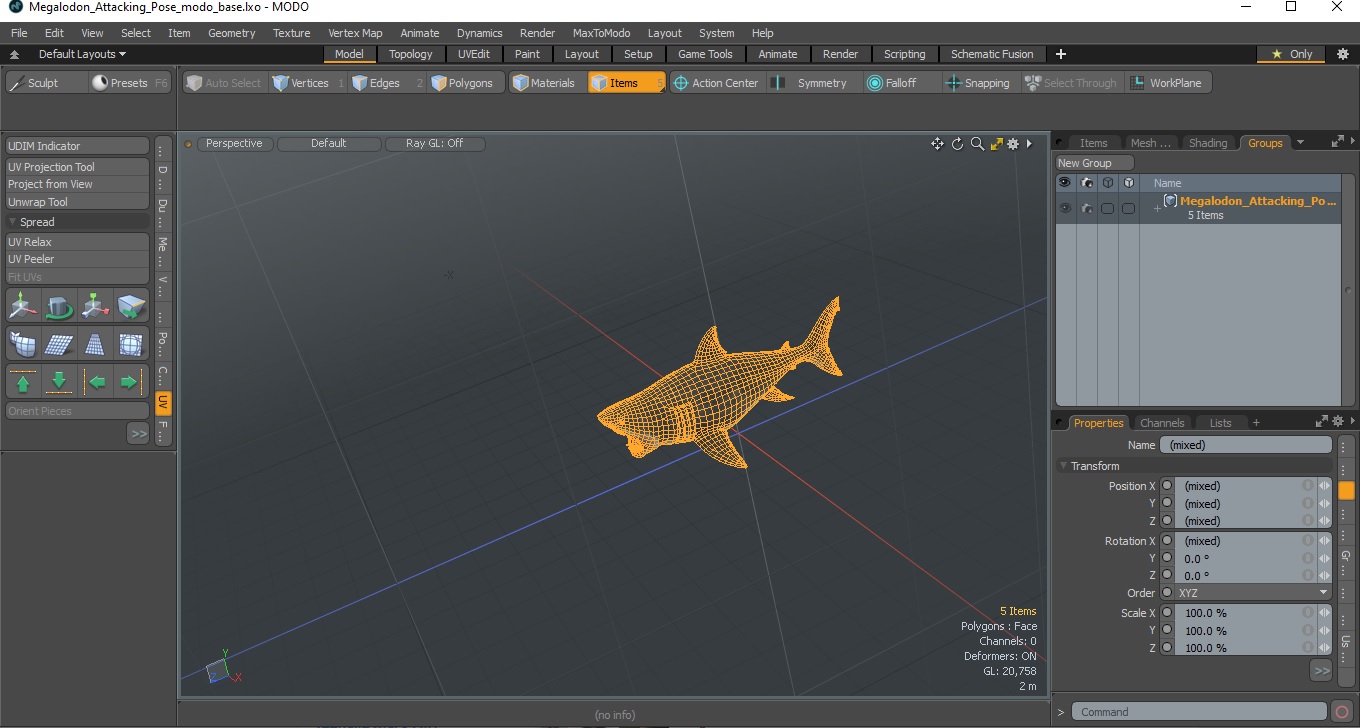This screenshot has width=1360, height=728.
Task: Click the spherical UV grid icon
Action: point(131,344)
